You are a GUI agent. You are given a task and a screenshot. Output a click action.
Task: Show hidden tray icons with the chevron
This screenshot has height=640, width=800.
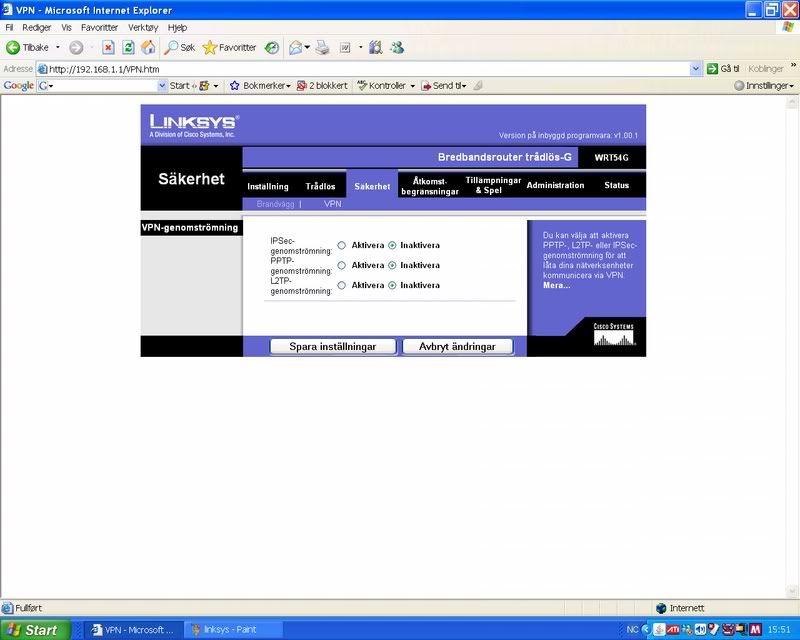click(645, 629)
